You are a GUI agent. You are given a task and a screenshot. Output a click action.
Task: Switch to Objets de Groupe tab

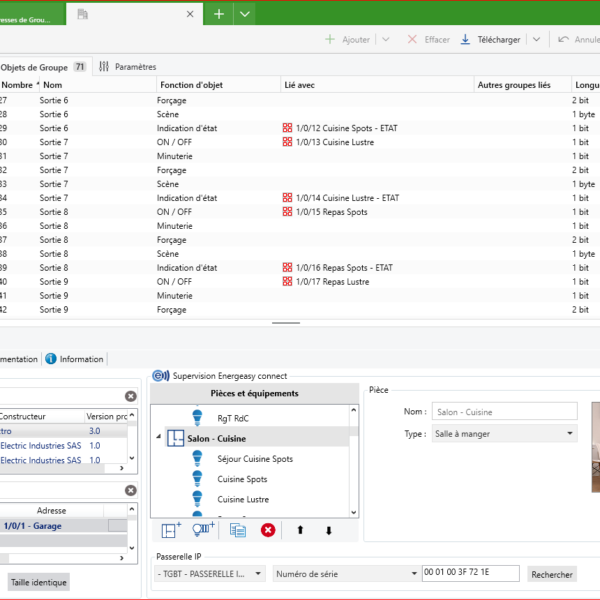34,67
